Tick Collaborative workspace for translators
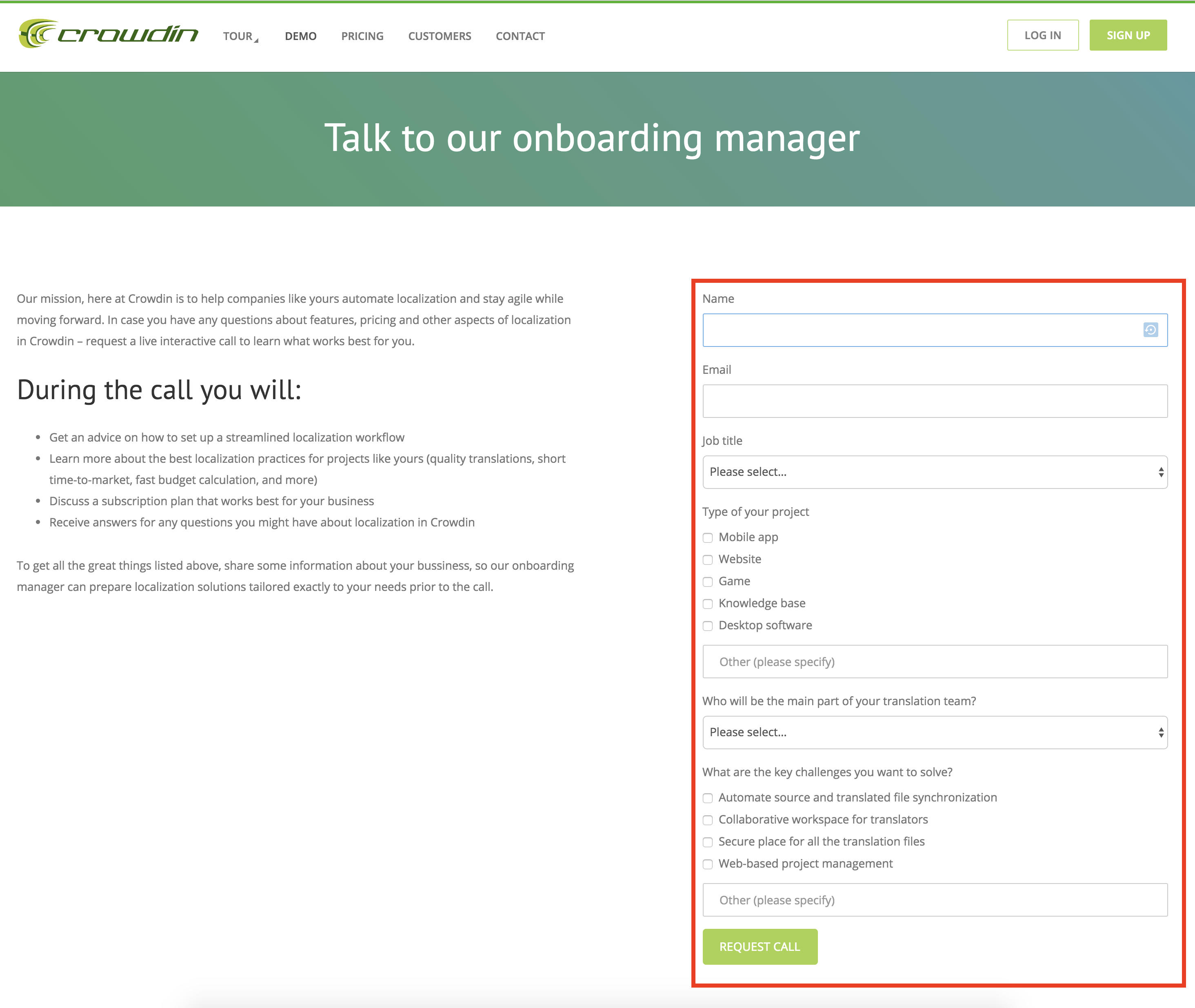This screenshot has width=1195, height=1008. pyautogui.click(x=708, y=820)
